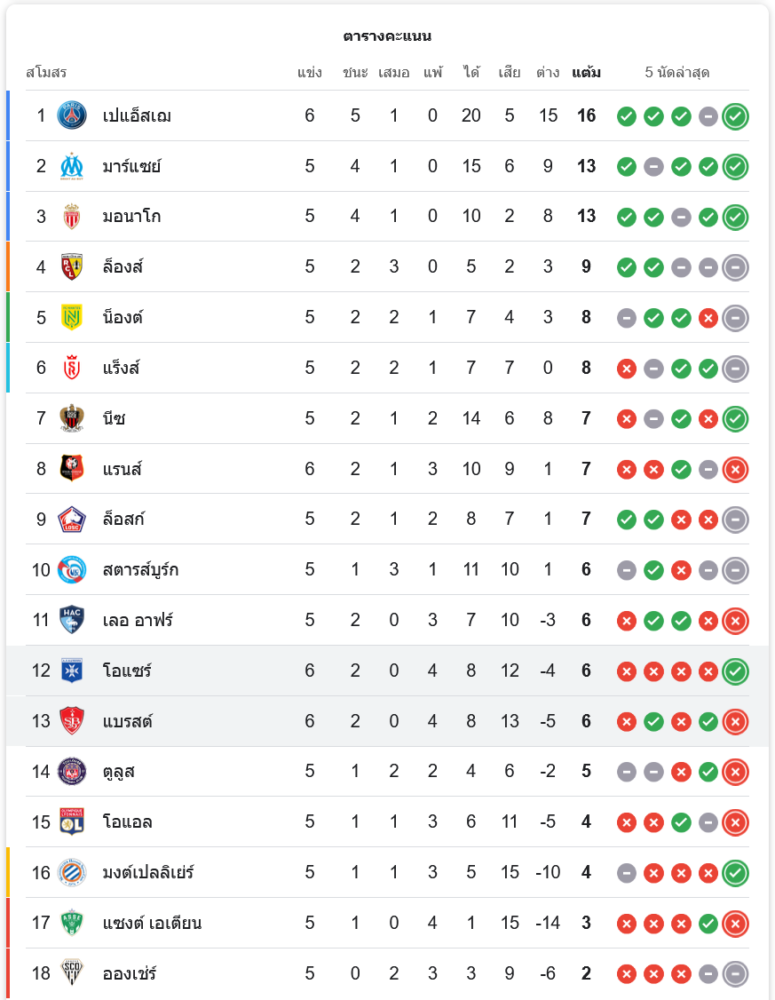Click Lens' latest match draw indicator
This screenshot has width=775, height=1000.
point(735,267)
